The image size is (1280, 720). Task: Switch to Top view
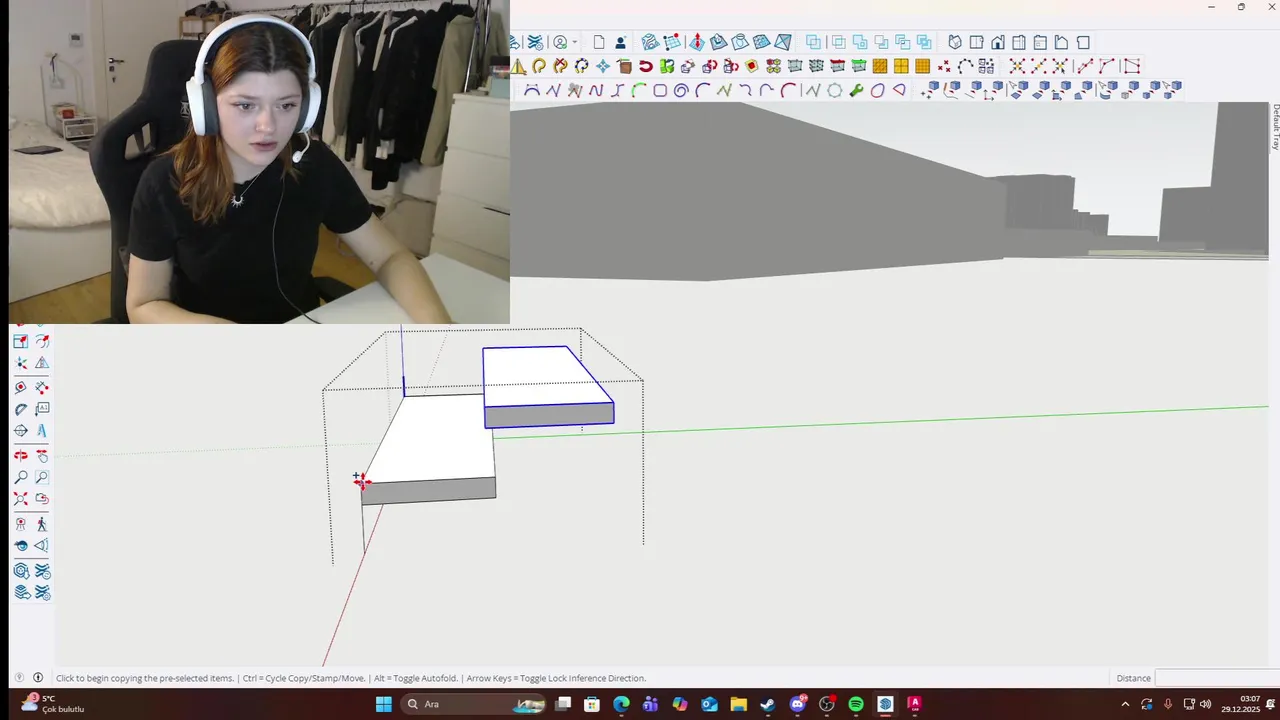[976, 42]
